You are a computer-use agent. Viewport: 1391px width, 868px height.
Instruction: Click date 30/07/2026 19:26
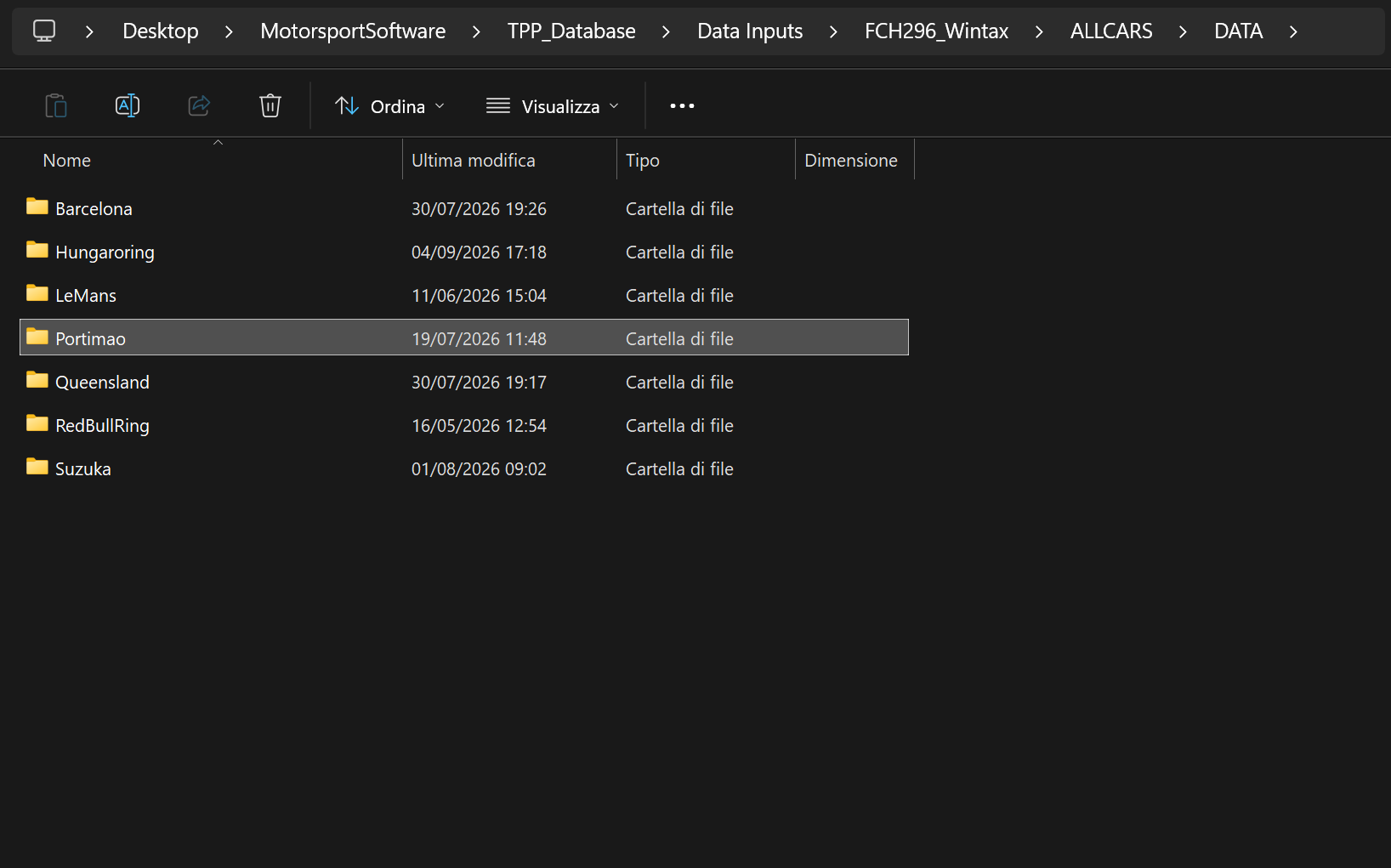[x=479, y=208]
